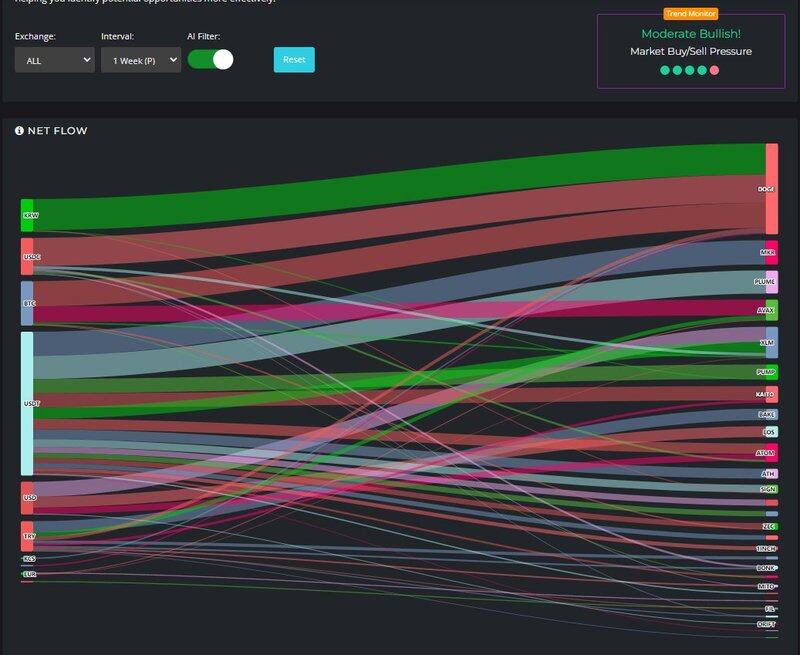Select the BTC source node

pos(27,304)
